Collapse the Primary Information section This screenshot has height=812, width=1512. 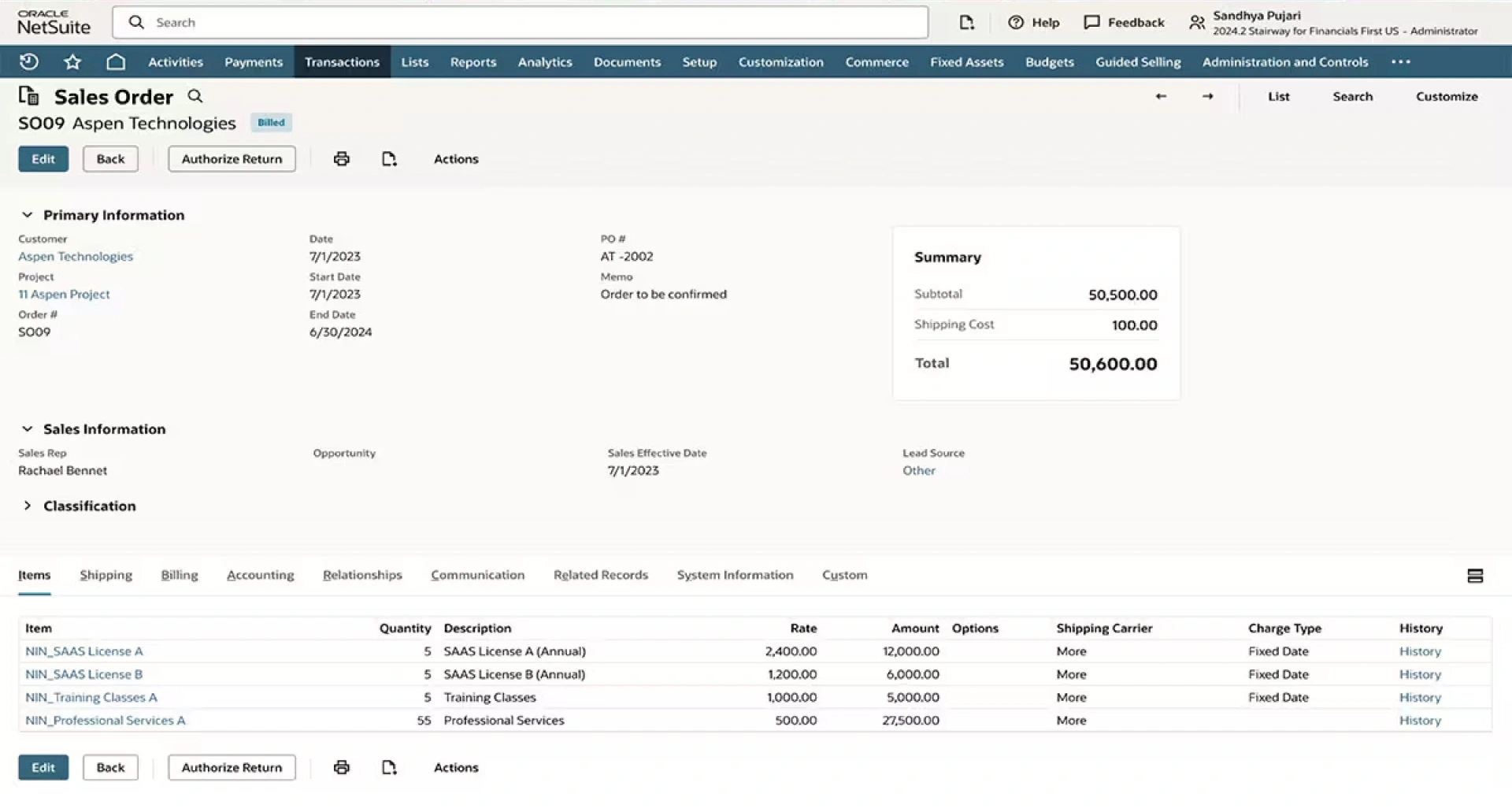point(27,215)
